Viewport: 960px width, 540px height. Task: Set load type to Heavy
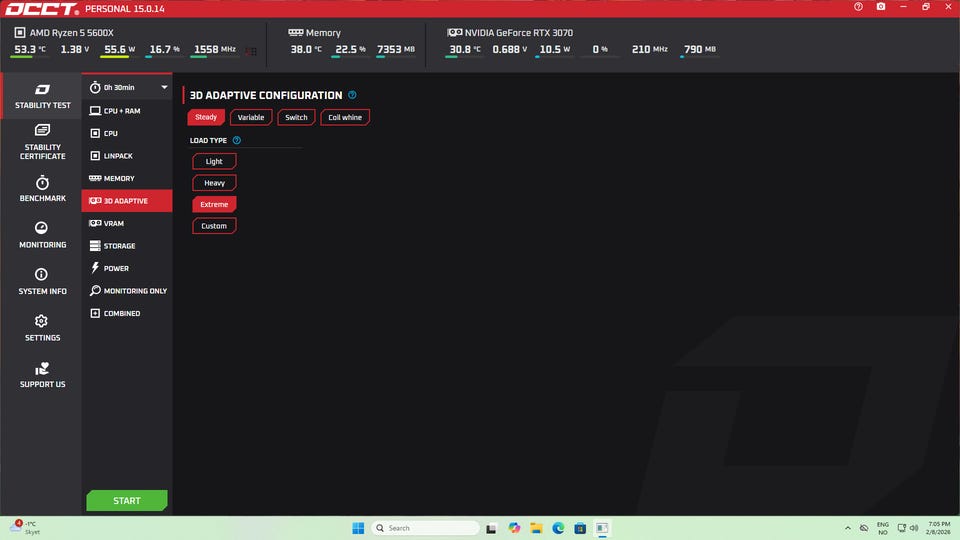coord(214,182)
